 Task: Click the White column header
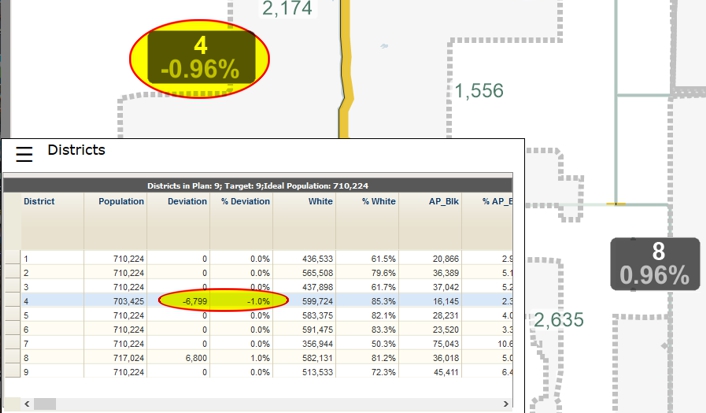(x=320, y=201)
